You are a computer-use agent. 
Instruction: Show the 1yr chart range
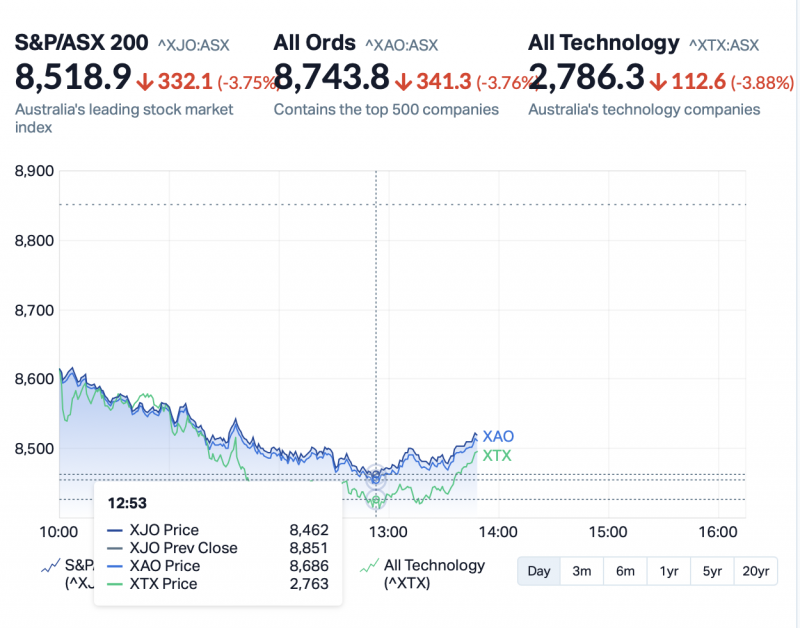coord(669,571)
